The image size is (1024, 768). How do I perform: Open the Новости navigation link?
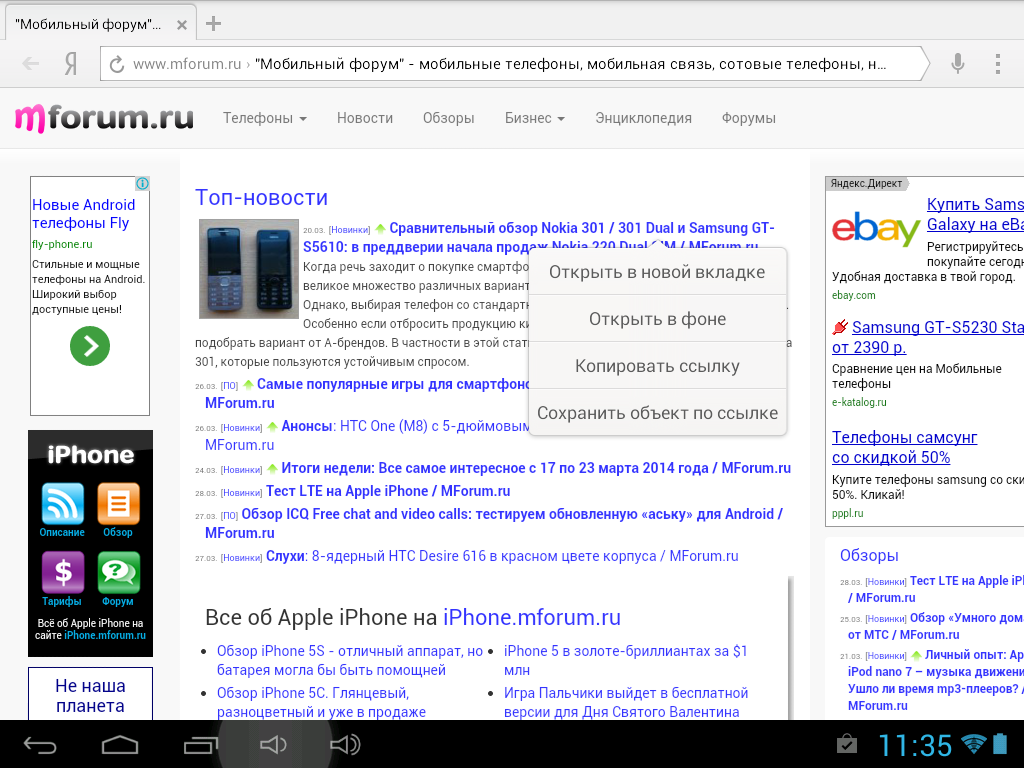[365, 118]
